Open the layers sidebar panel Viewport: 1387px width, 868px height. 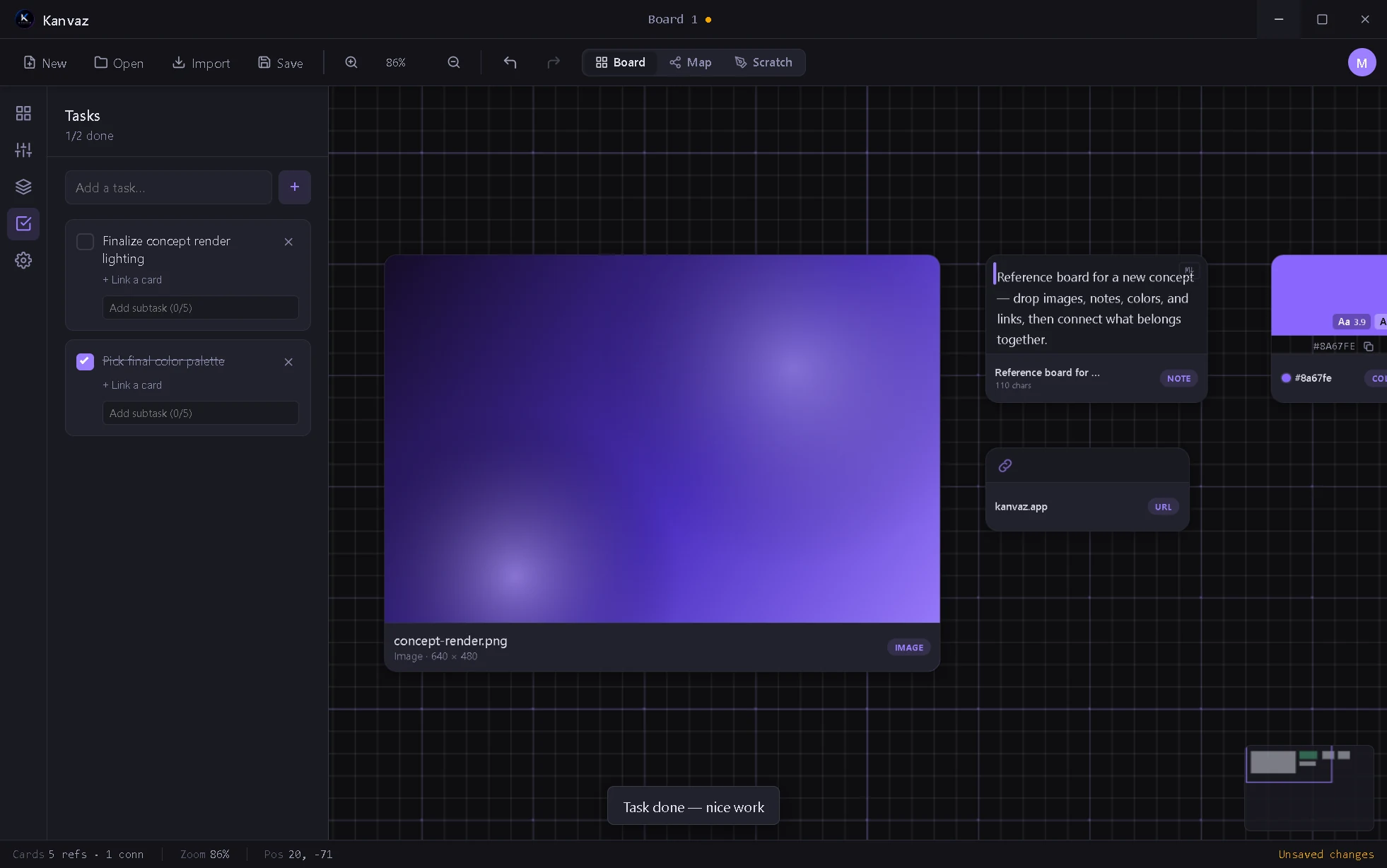(x=23, y=187)
